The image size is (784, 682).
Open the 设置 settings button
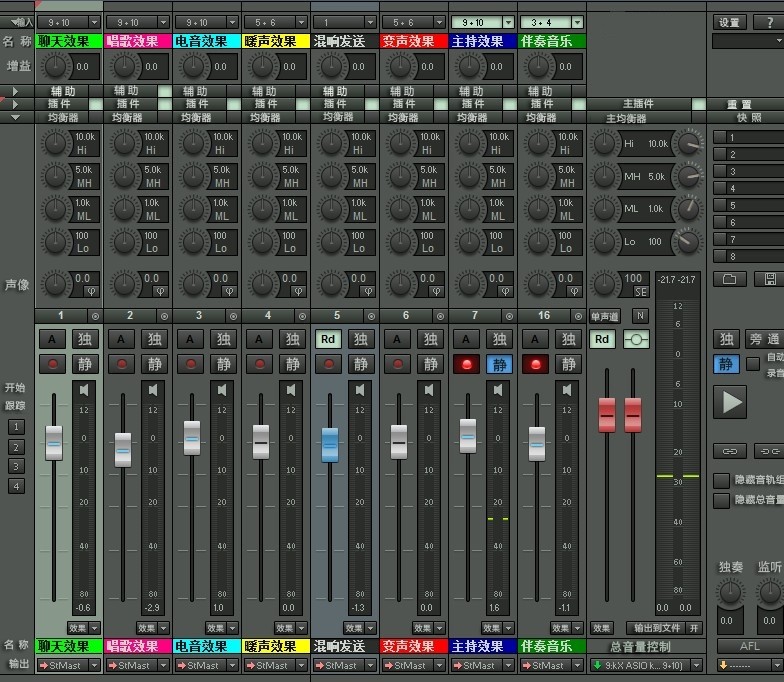pyautogui.click(x=730, y=22)
